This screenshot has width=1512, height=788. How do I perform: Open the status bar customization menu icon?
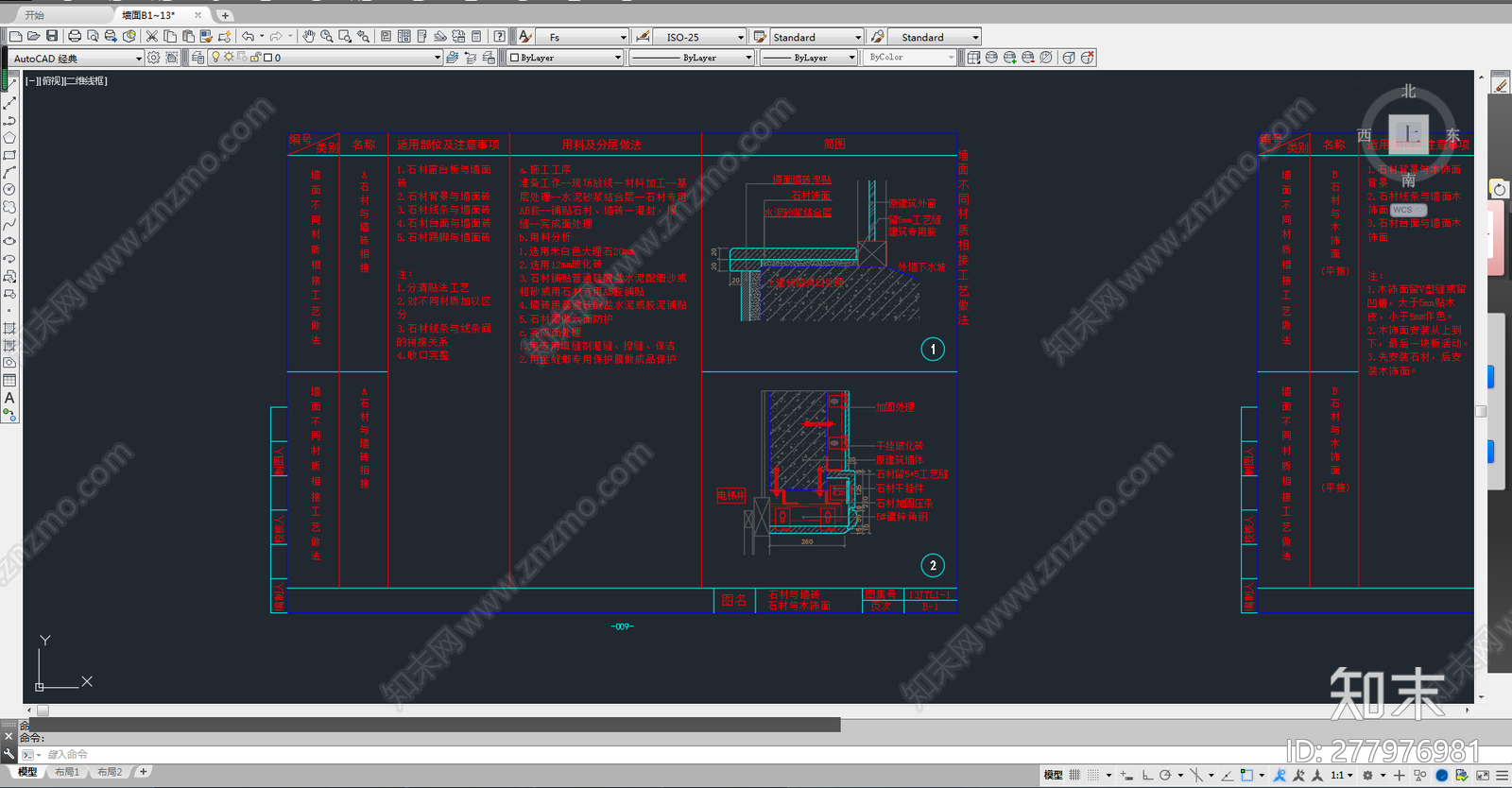pos(1503,775)
